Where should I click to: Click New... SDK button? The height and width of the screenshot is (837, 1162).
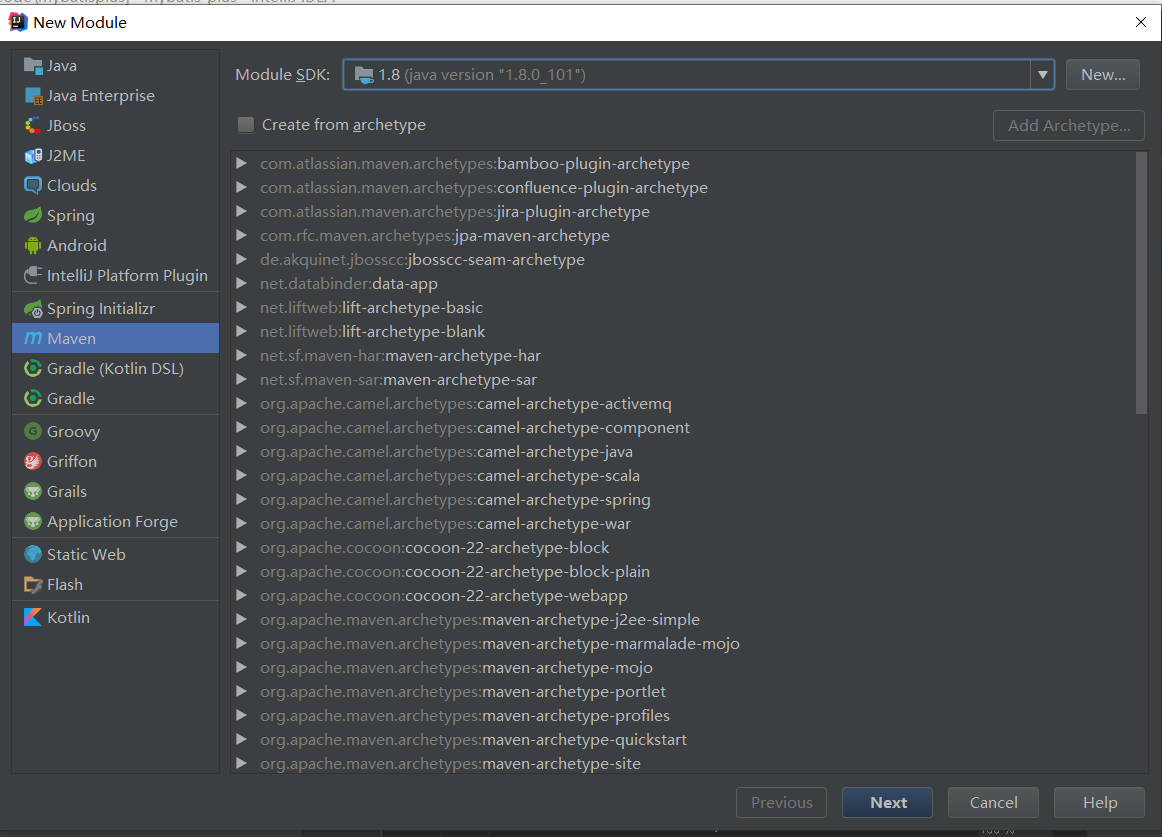1103,74
